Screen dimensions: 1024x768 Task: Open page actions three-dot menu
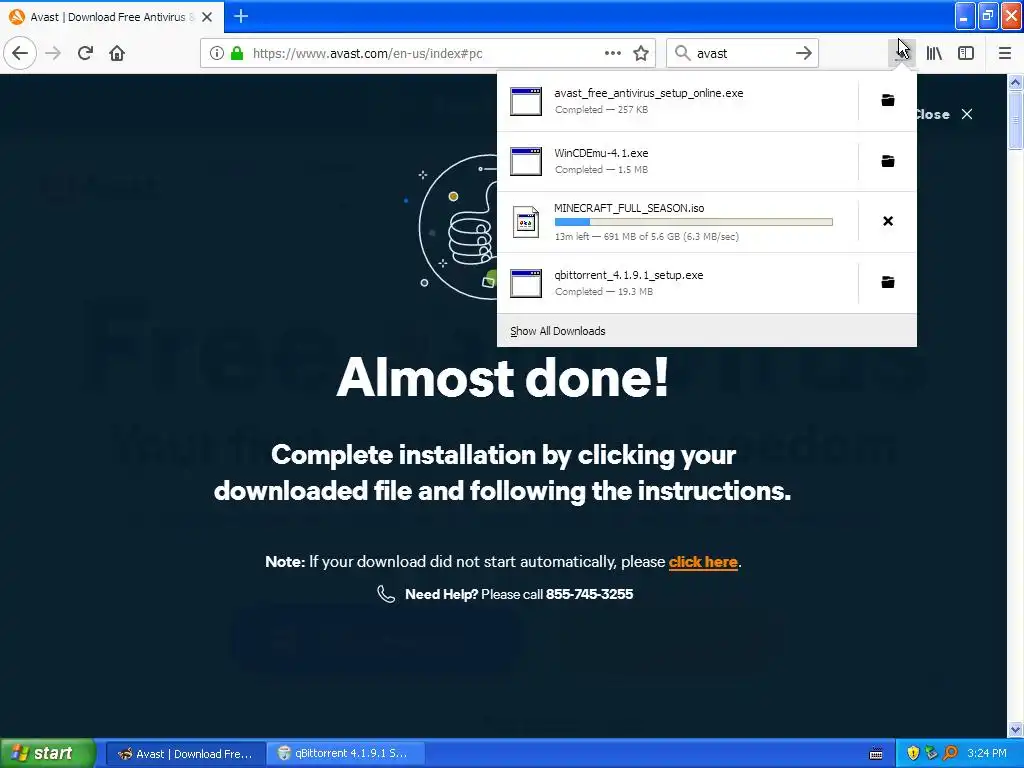(x=613, y=53)
